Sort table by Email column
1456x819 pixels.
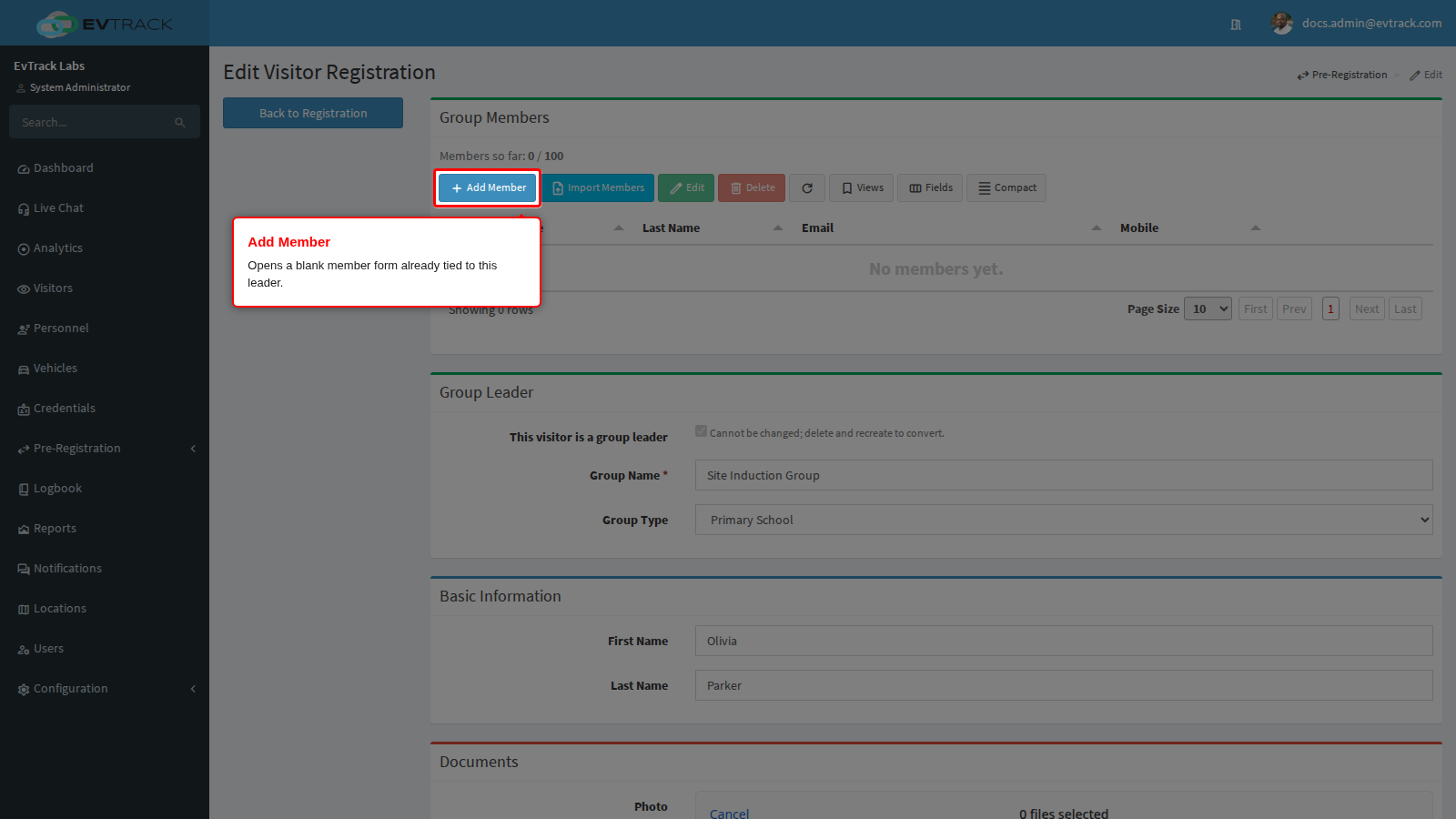click(951, 228)
